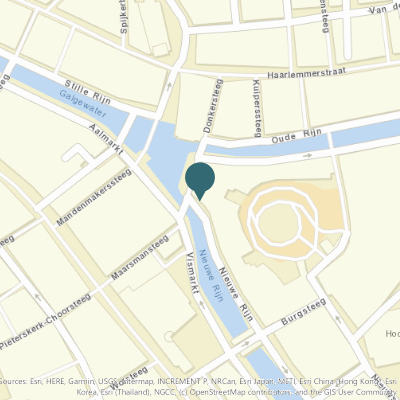The height and width of the screenshot is (400, 400).
Task: Click the one-way arrow near Burgsteeg junction
Action: (x=245, y=343)
